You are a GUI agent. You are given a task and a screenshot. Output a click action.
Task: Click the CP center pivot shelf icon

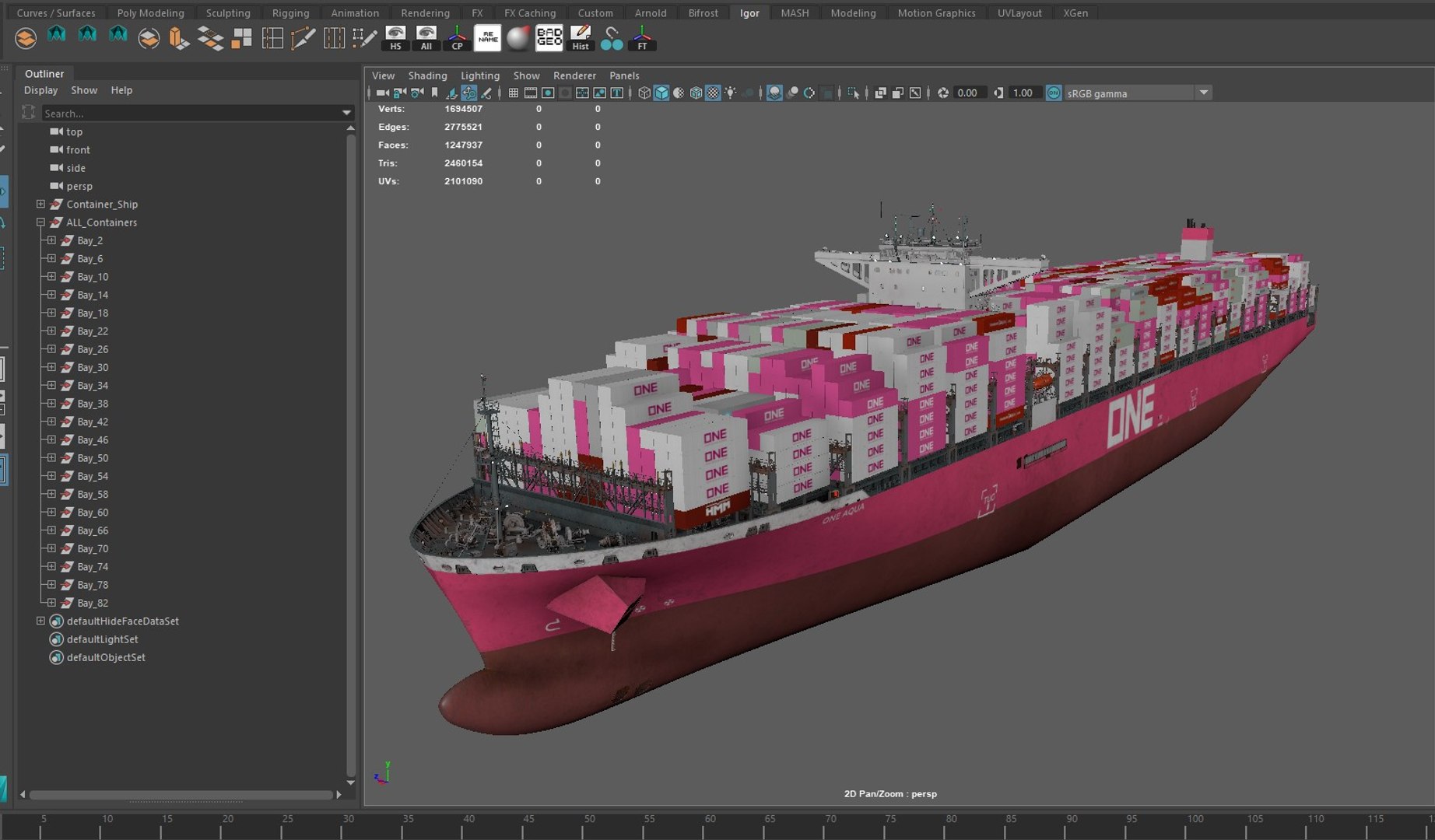coord(457,37)
